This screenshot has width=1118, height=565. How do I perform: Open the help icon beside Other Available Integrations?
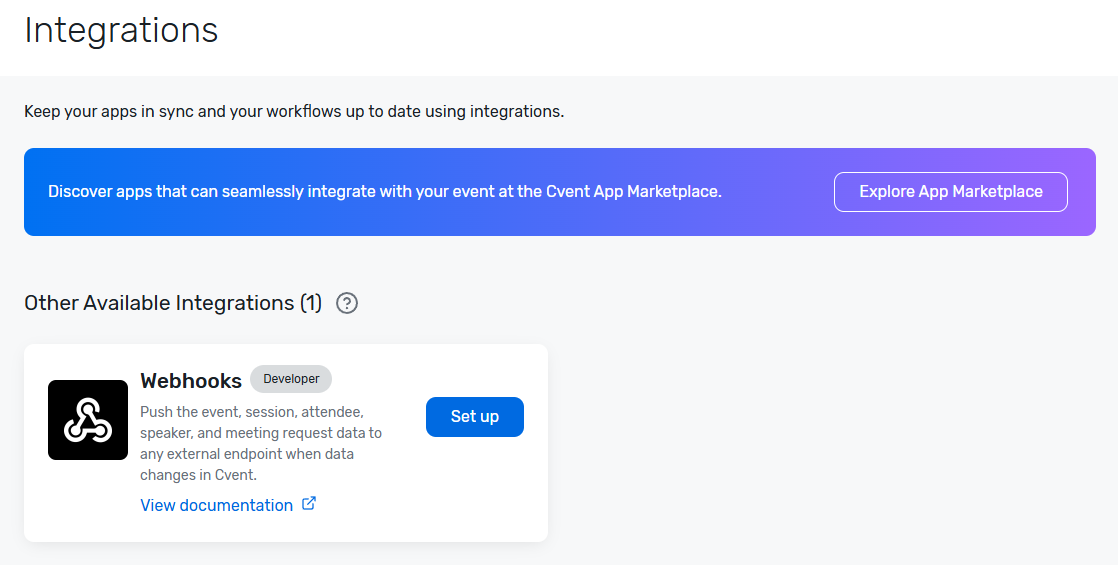coord(347,303)
